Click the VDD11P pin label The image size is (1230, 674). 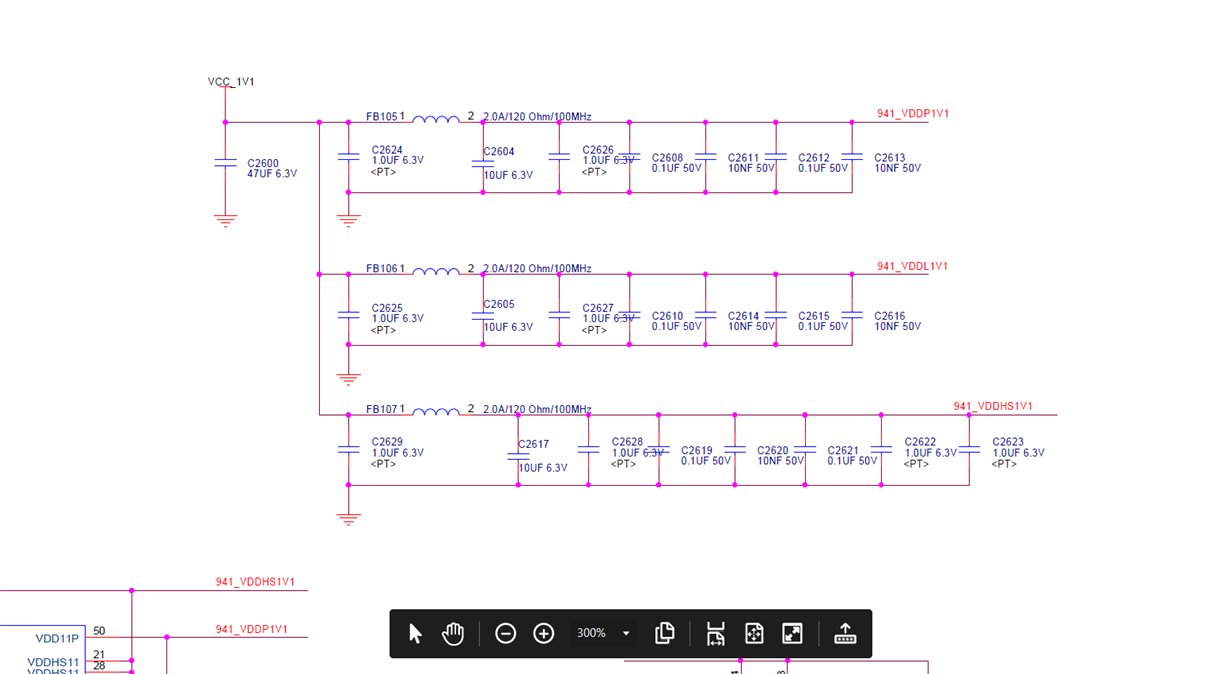coord(57,639)
